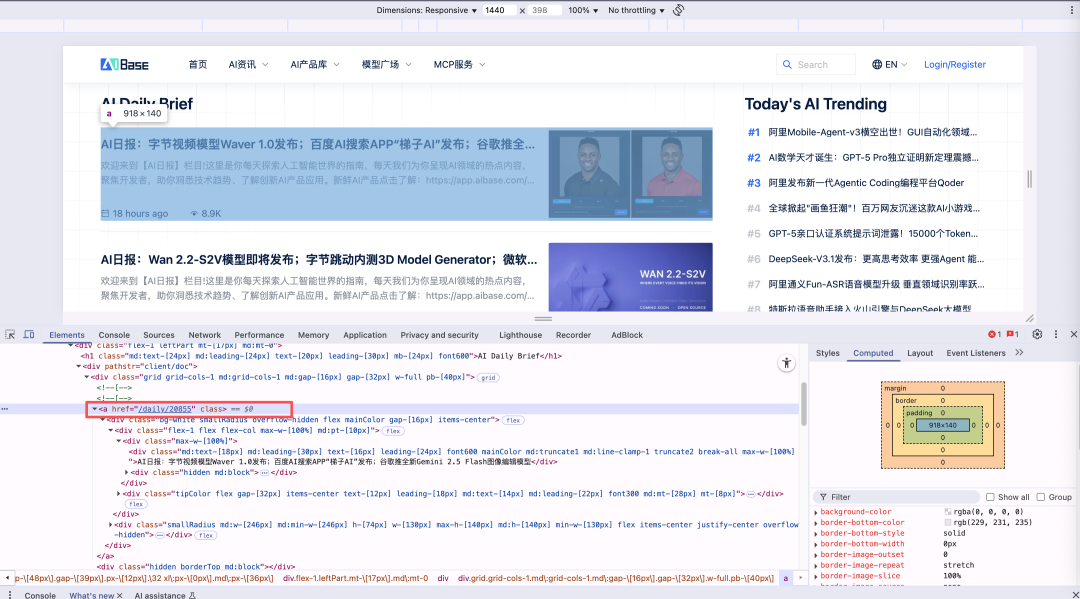Image resolution: width=1080 pixels, height=599 pixels.
Task: Click the rgba background-color swatch
Action: pos(948,512)
